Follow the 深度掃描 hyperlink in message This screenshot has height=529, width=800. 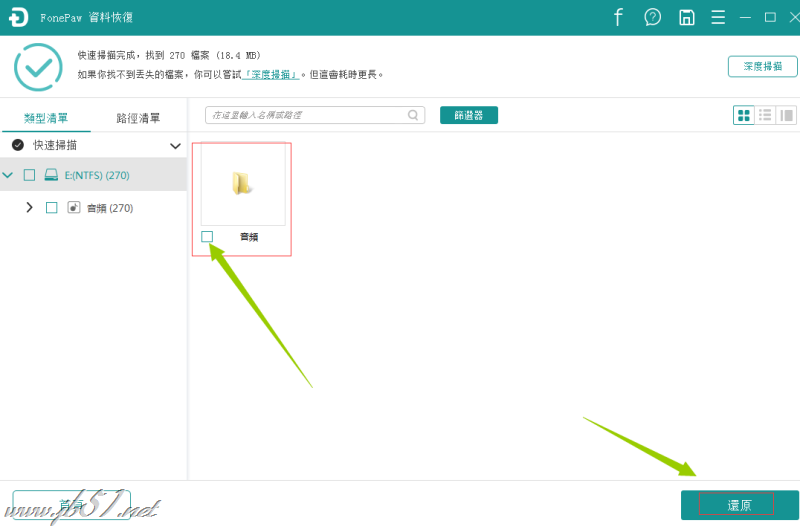pos(270,75)
